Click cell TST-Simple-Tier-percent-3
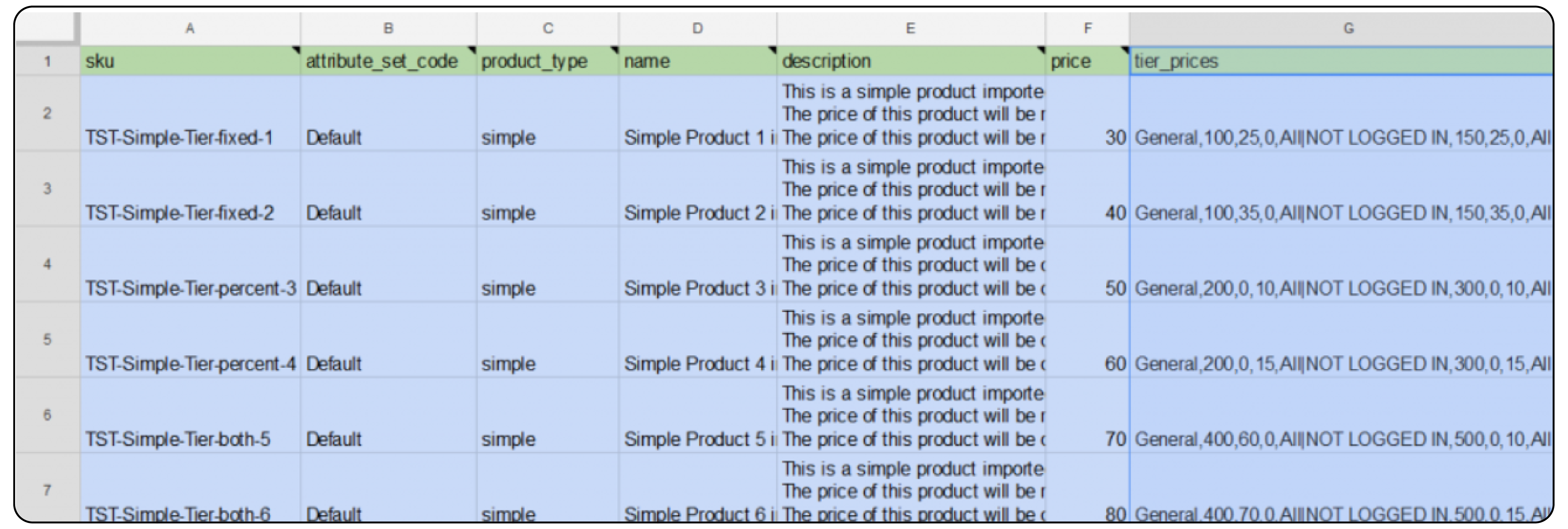The image size is (1568, 529). (x=190, y=264)
